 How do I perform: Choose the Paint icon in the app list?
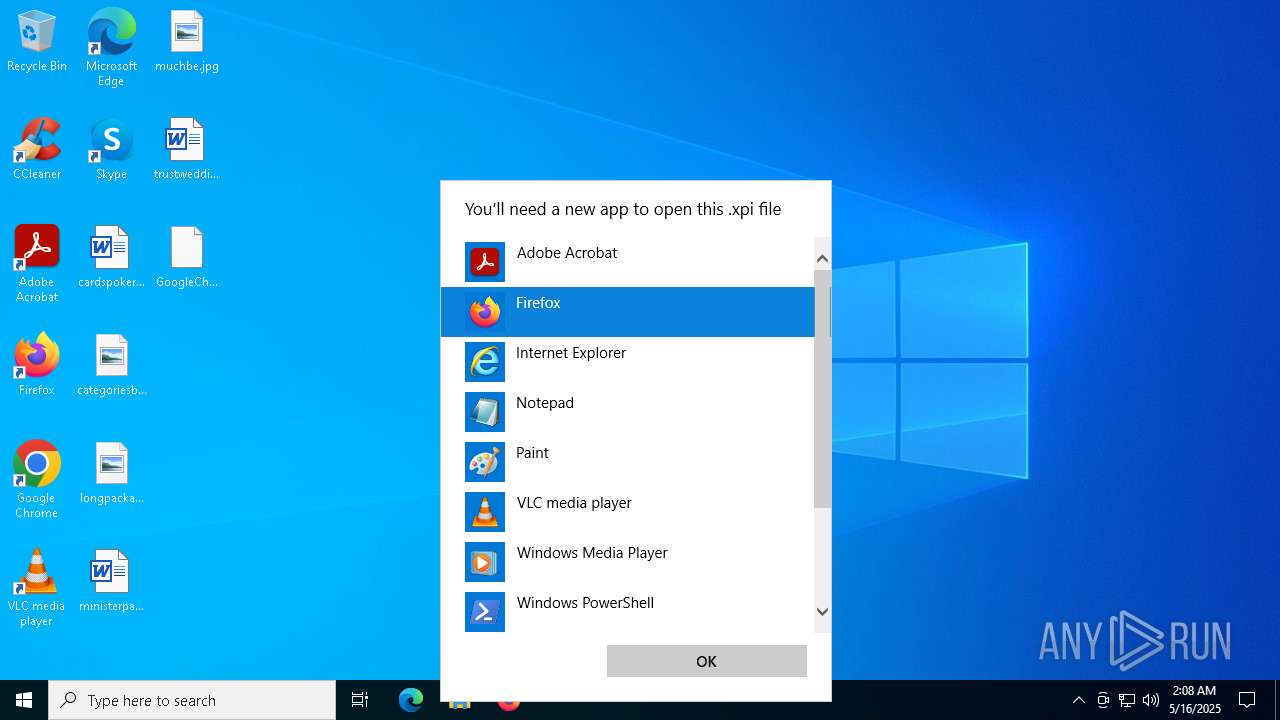485,462
